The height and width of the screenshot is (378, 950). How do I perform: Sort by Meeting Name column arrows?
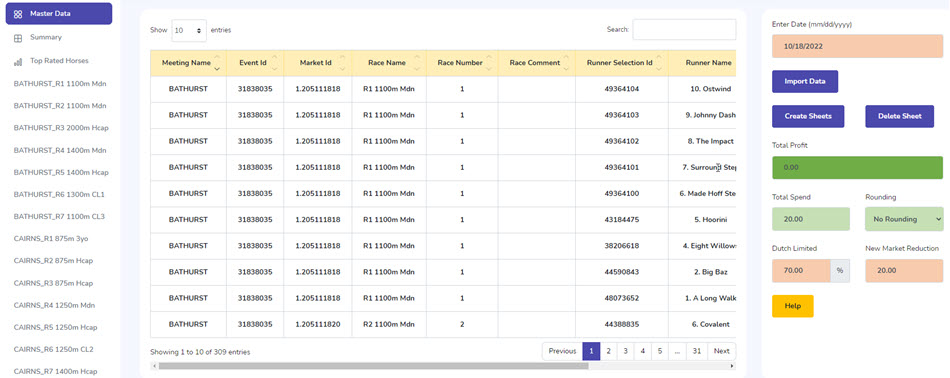pyautogui.click(x=217, y=63)
